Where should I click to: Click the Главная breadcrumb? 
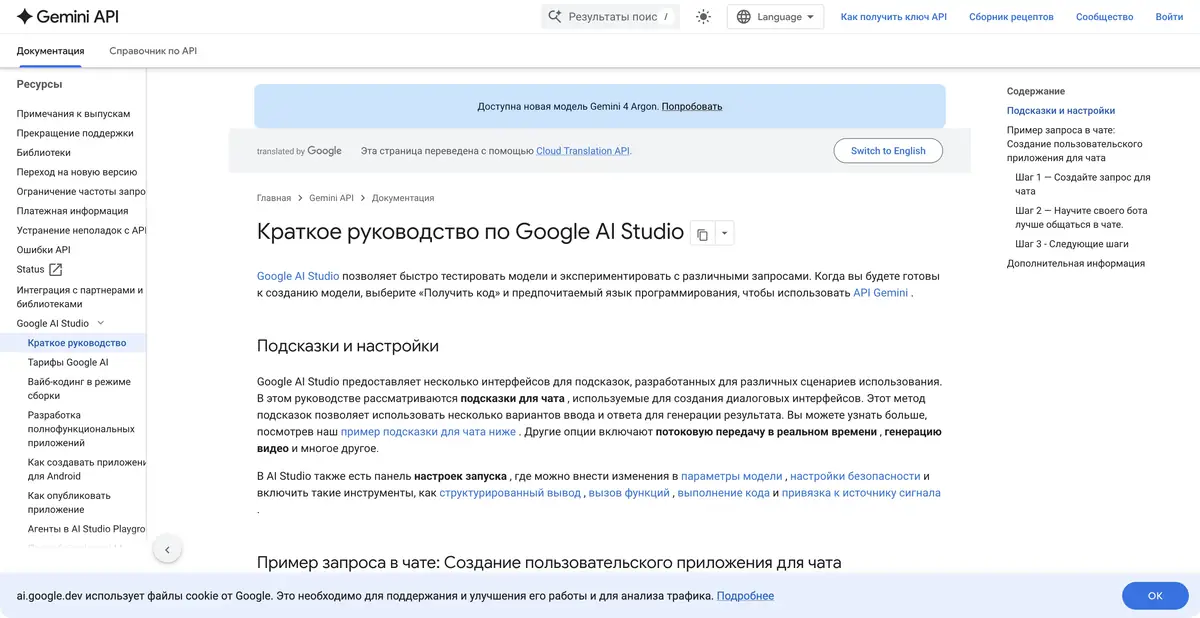point(274,198)
